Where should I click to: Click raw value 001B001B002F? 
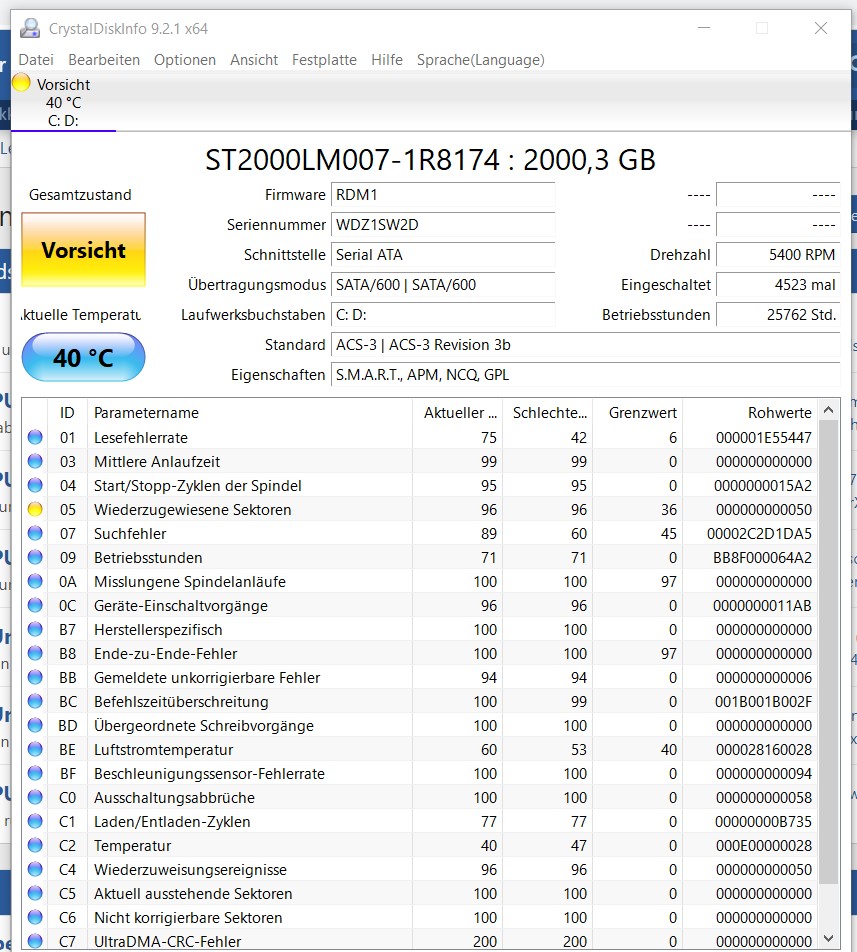pos(764,701)
